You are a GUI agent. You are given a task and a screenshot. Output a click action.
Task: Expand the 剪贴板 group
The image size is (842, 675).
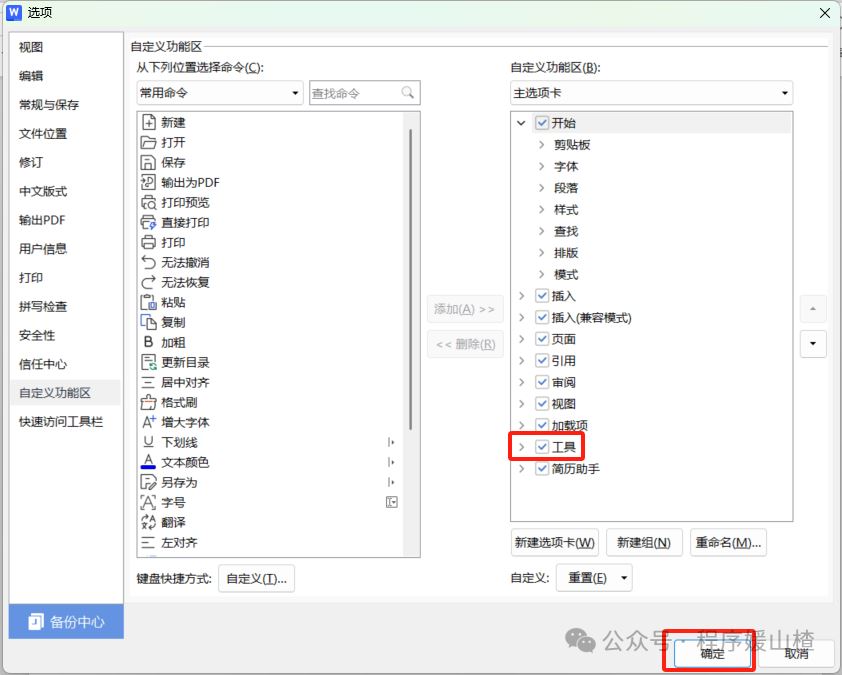click(541, 144)
